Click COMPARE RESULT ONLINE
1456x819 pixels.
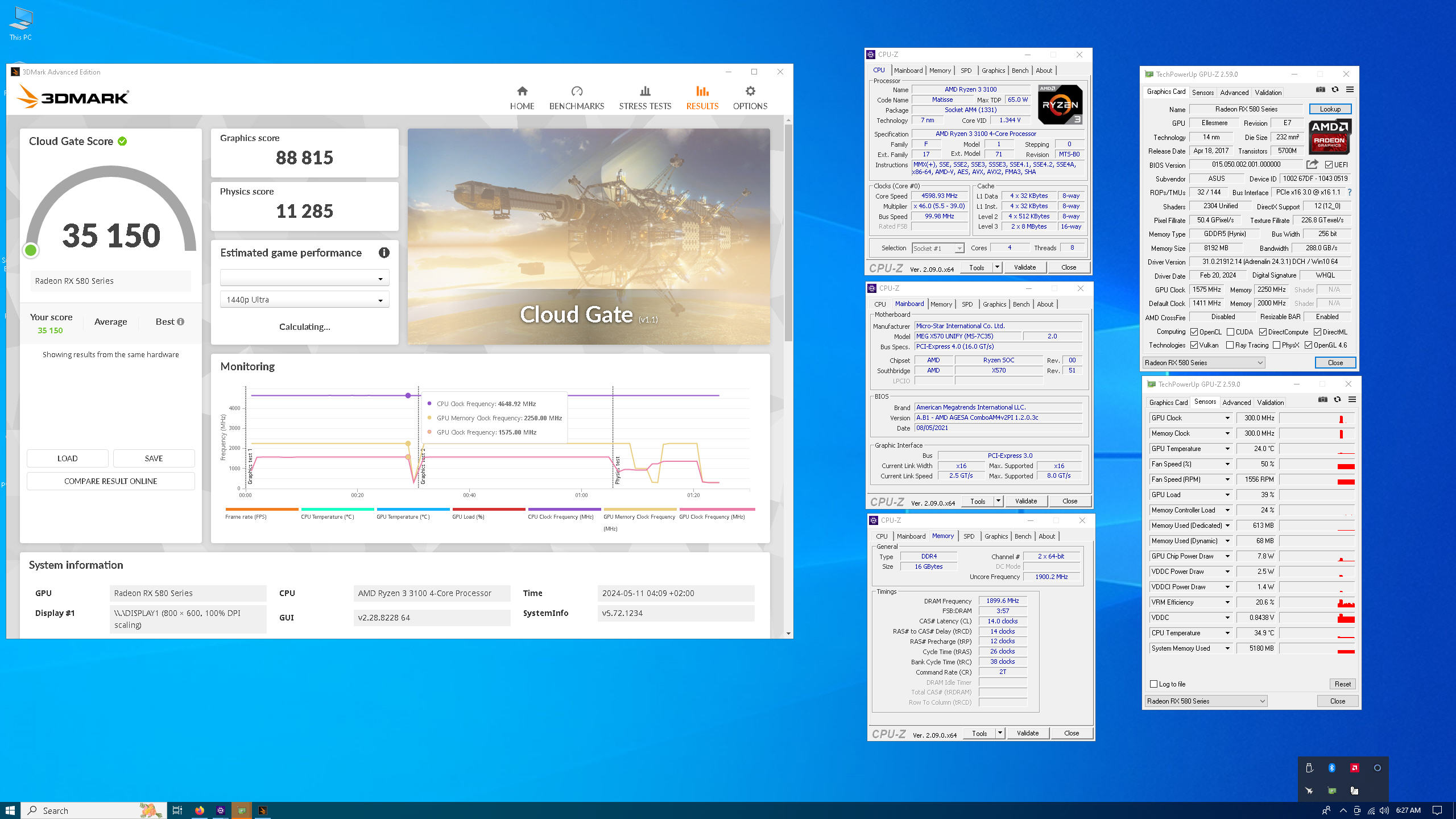click(x=110, y=481)
